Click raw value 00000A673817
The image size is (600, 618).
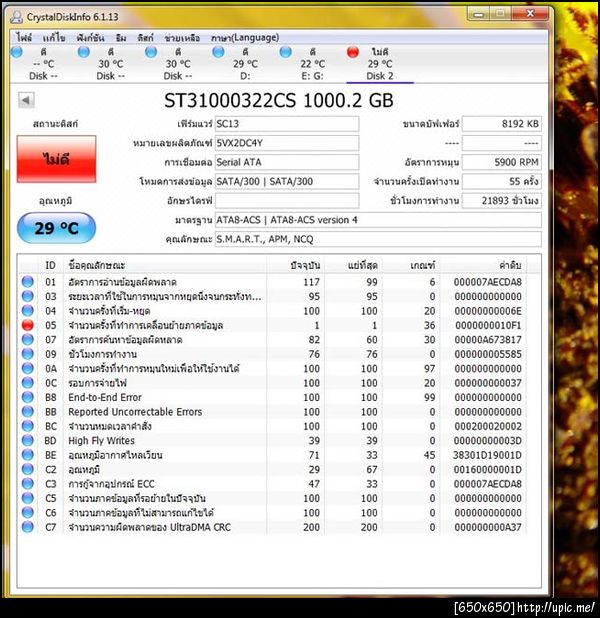488,339
